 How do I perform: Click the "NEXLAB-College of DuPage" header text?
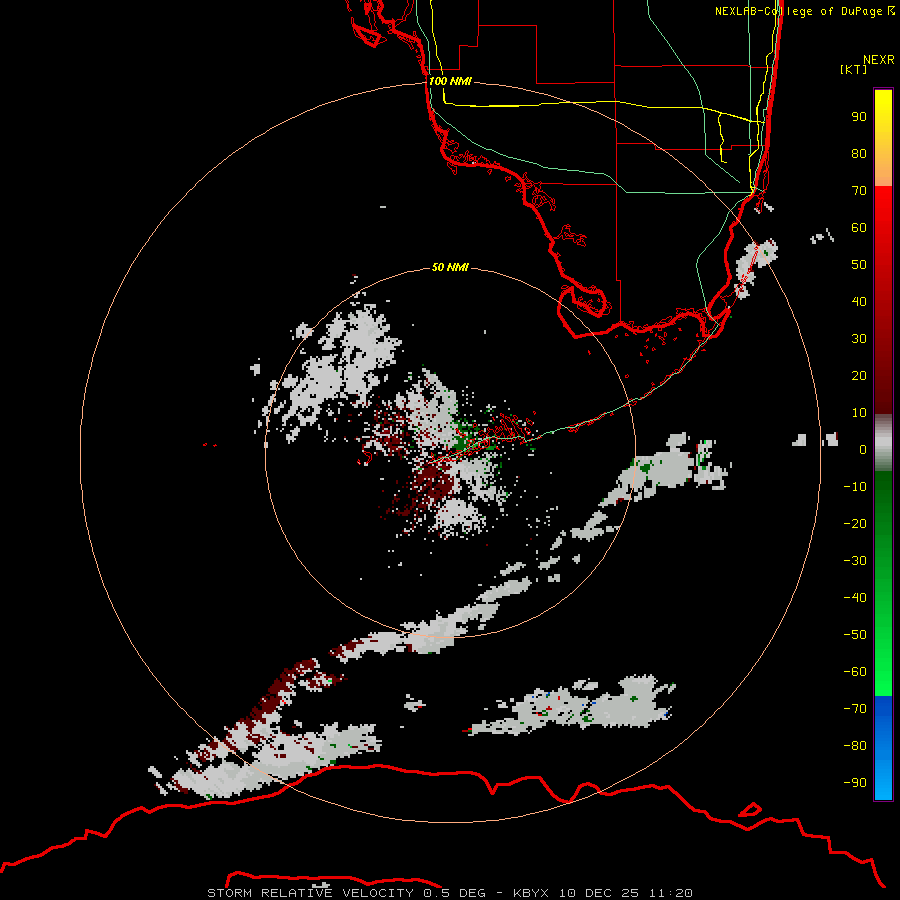click(799, 11)
